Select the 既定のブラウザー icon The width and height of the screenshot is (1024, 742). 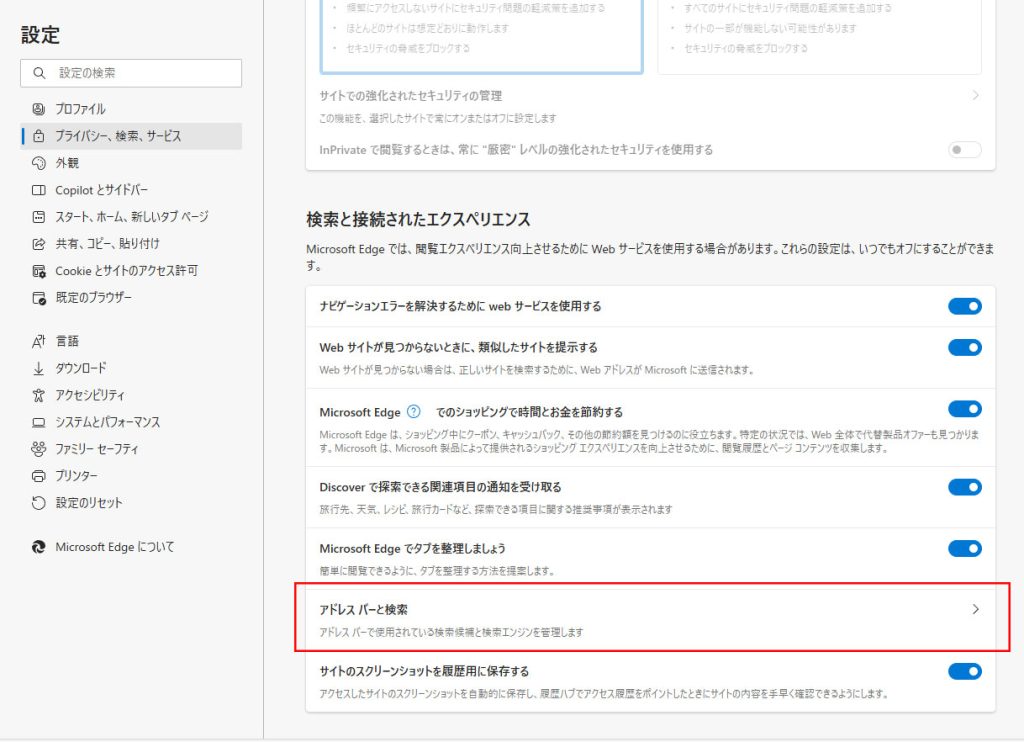tap(39, 298)
